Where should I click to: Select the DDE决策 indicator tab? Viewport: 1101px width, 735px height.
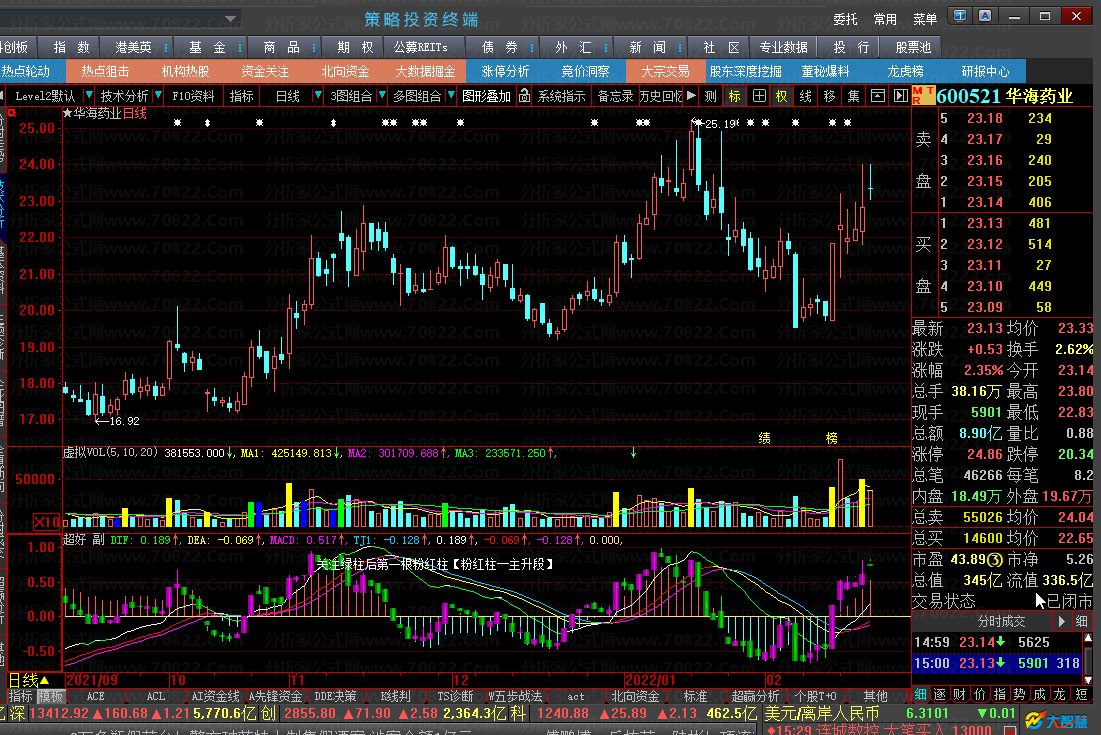[335, 696]
